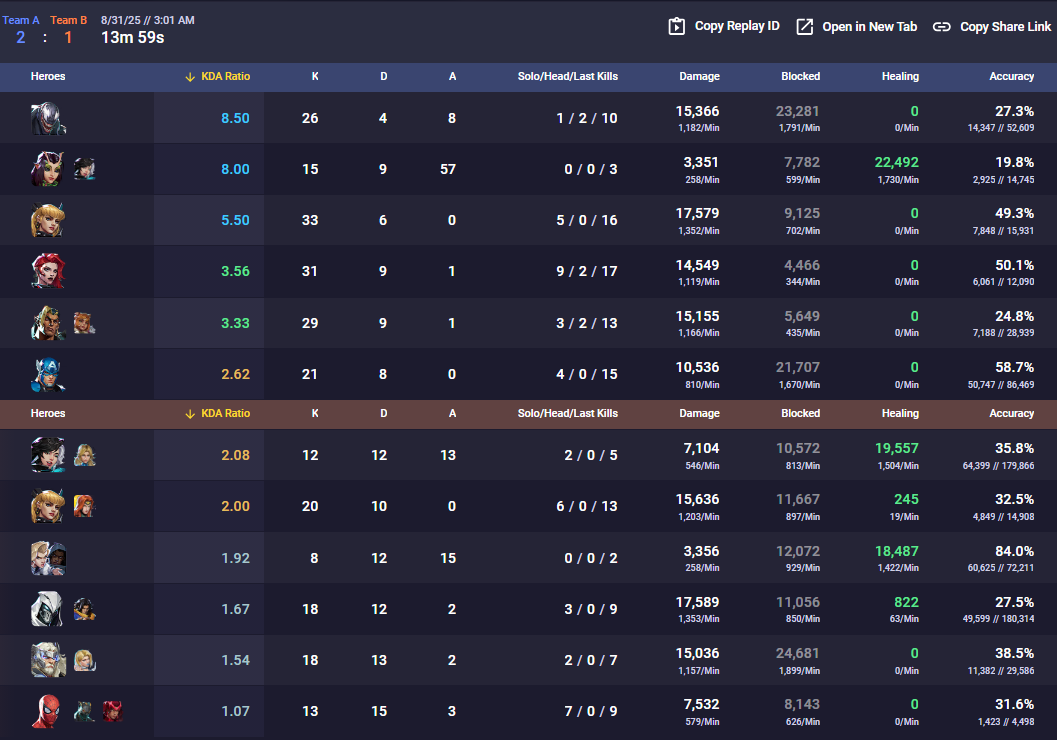
Task: Click the Copy Replay ID clipboard icon
Action: [676, 26]
